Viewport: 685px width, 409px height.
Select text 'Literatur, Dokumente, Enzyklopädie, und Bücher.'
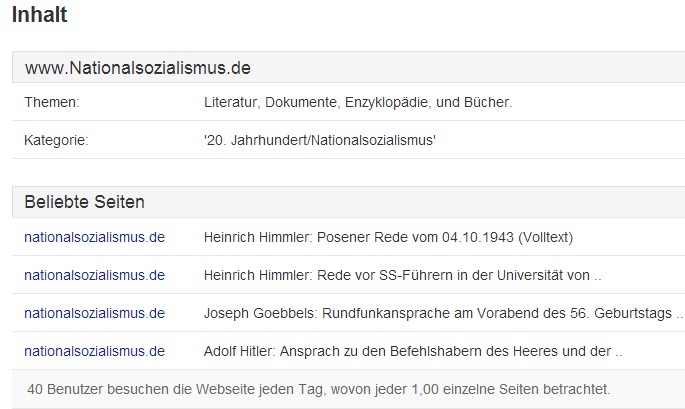point(358,102)
